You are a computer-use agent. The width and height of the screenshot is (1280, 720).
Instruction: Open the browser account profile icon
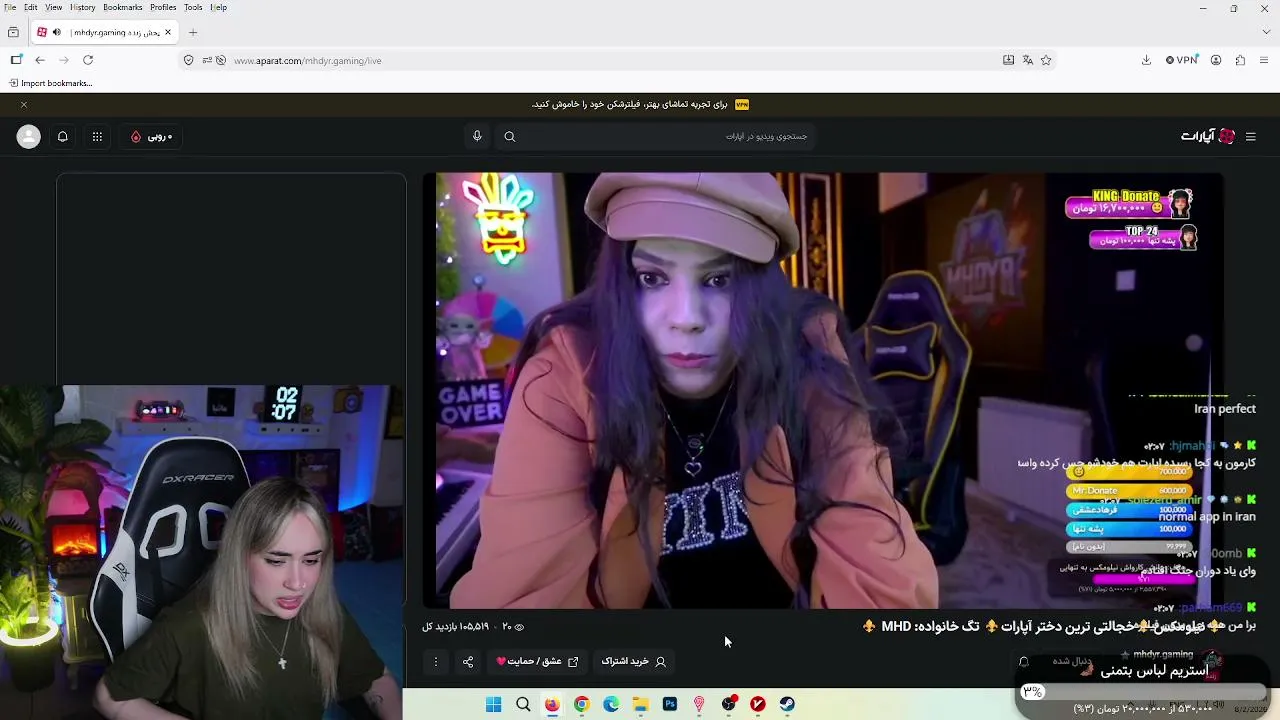[1216, 60]
